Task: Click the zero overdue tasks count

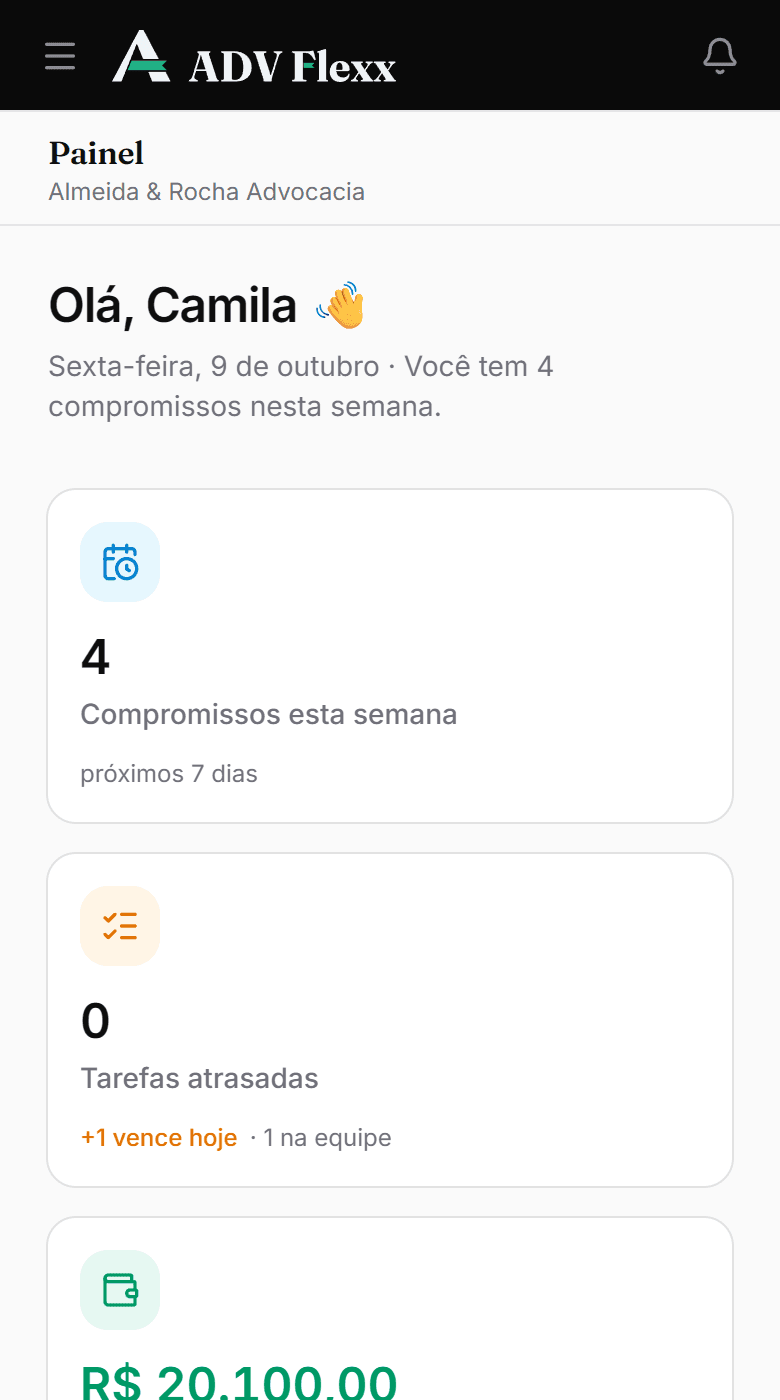Action: pos(95,1021)
